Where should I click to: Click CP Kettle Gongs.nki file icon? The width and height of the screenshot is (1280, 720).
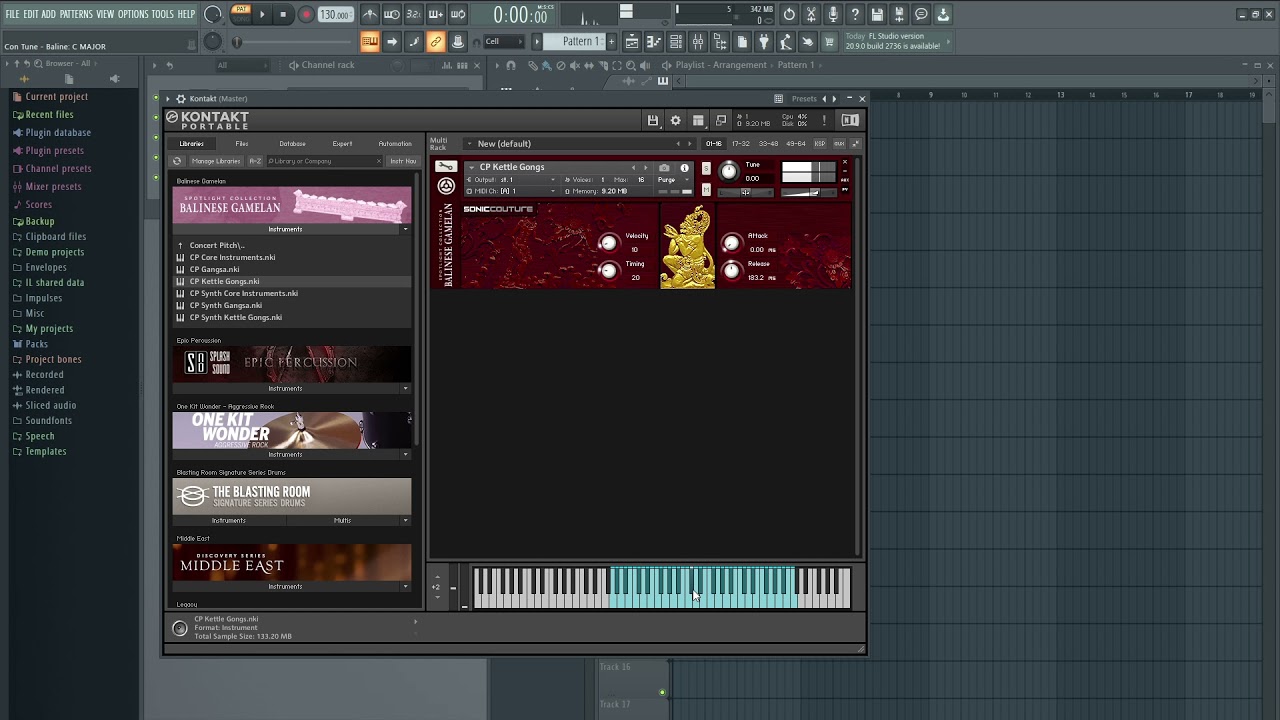tap(180, 281)
